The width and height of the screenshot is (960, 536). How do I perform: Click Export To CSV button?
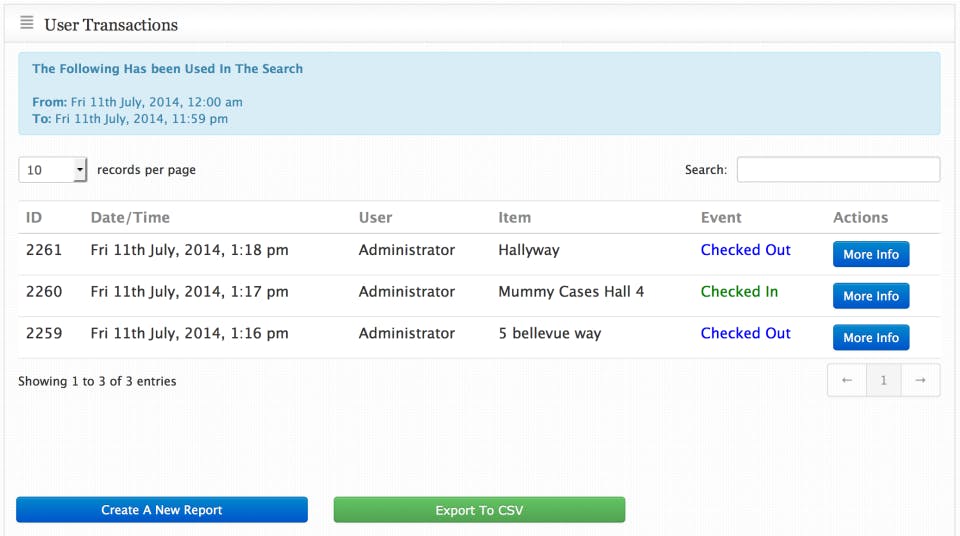coord(479,510)
